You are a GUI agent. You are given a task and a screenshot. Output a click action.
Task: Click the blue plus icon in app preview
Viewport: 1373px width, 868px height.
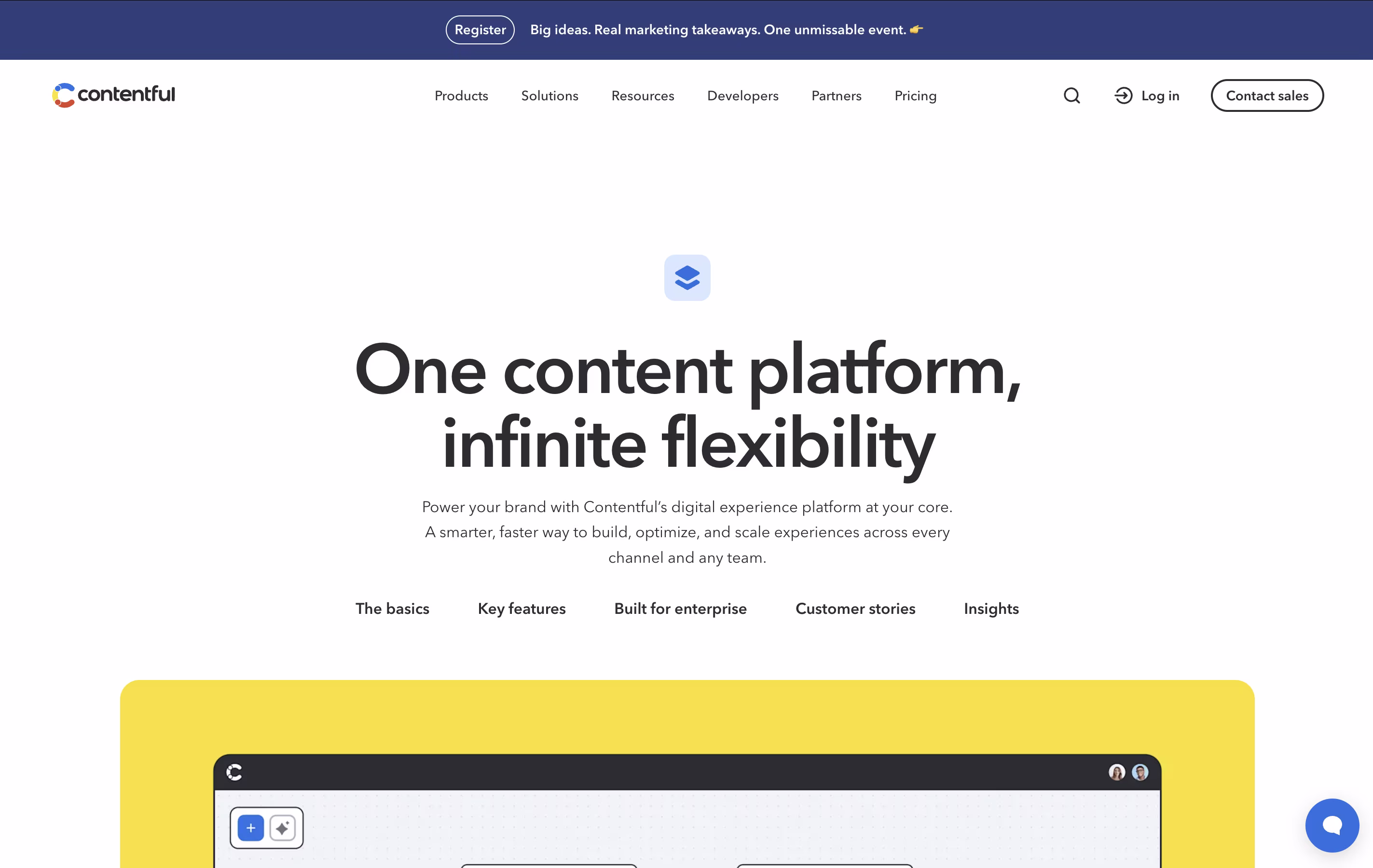[251, 827]
